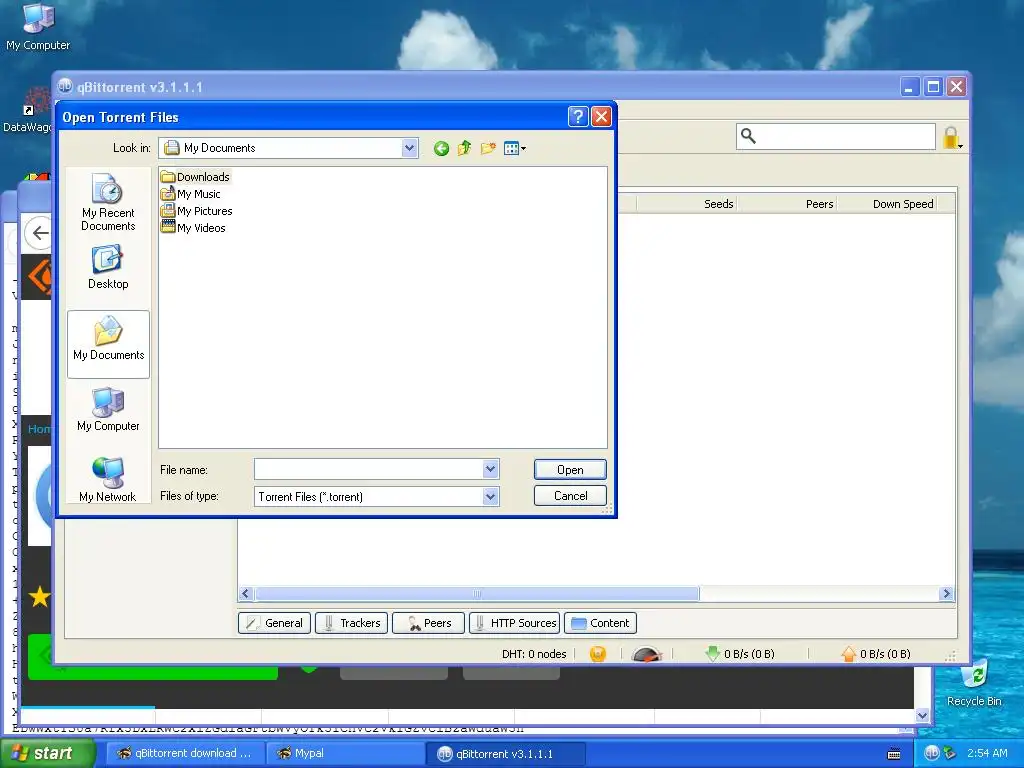Open the Start menu
The width and height of the screenshot is (1024, 768).
pos(46,753)
